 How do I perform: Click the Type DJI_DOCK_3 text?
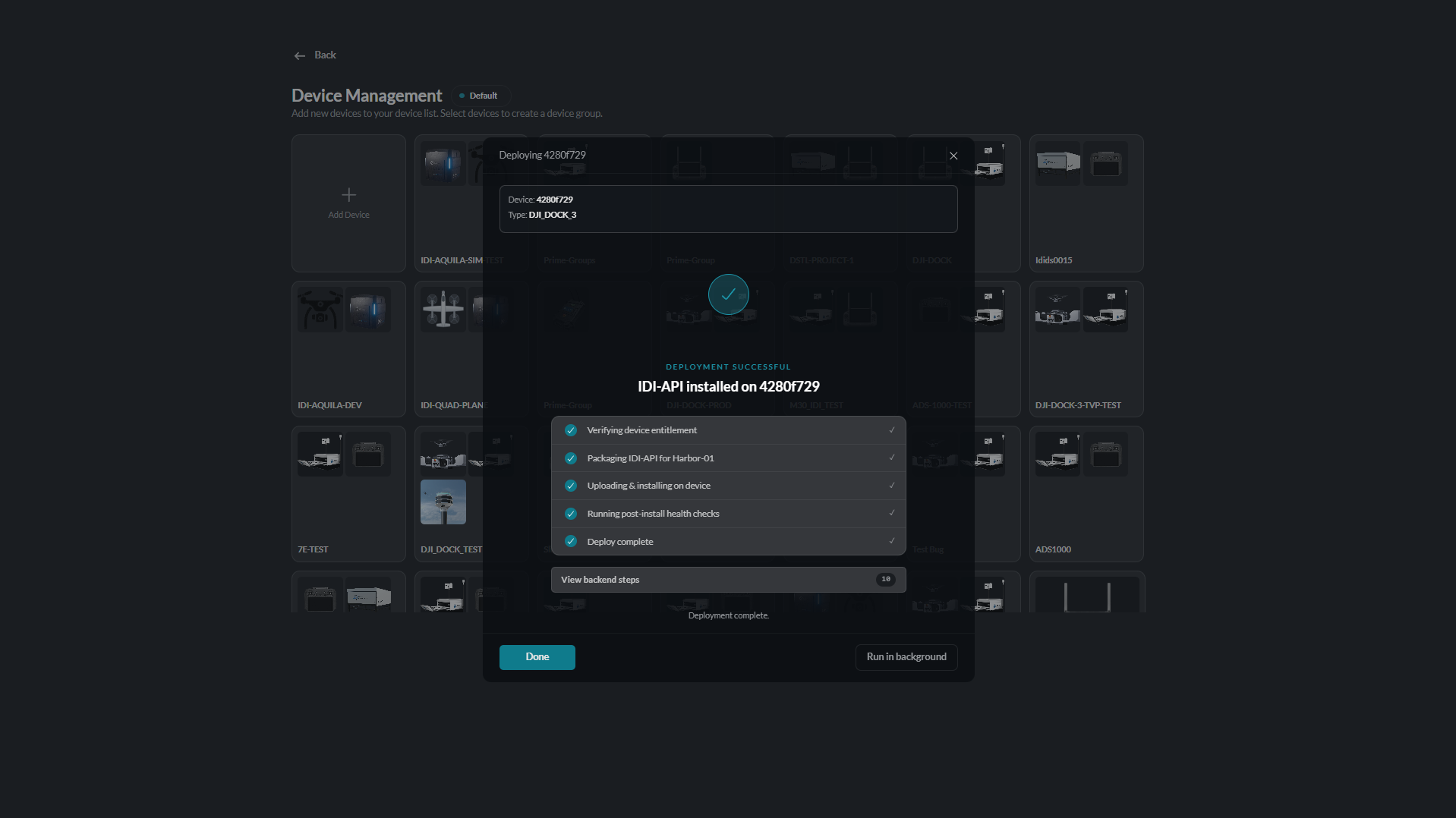click(x=542, y=215)
